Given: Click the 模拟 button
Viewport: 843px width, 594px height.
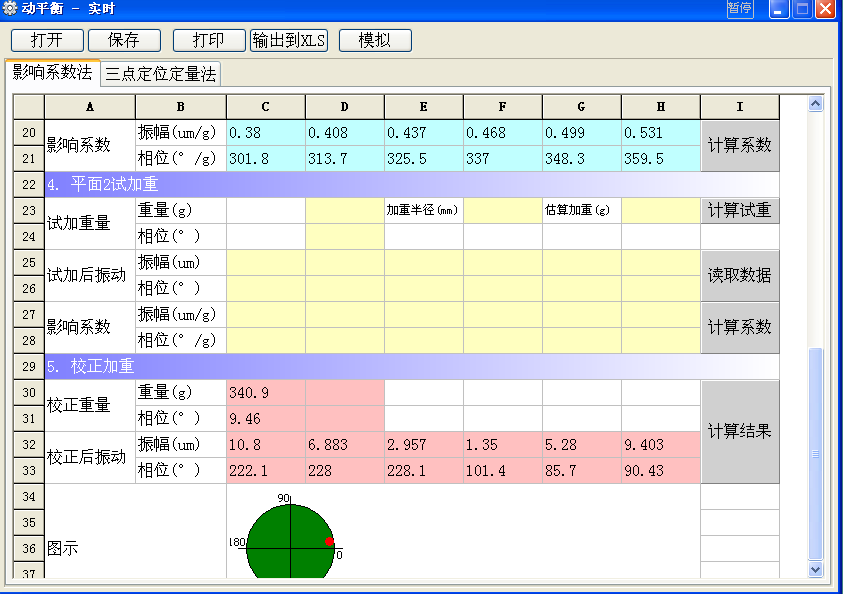Looking at the screenshot, I should click(x=375, y=40).
